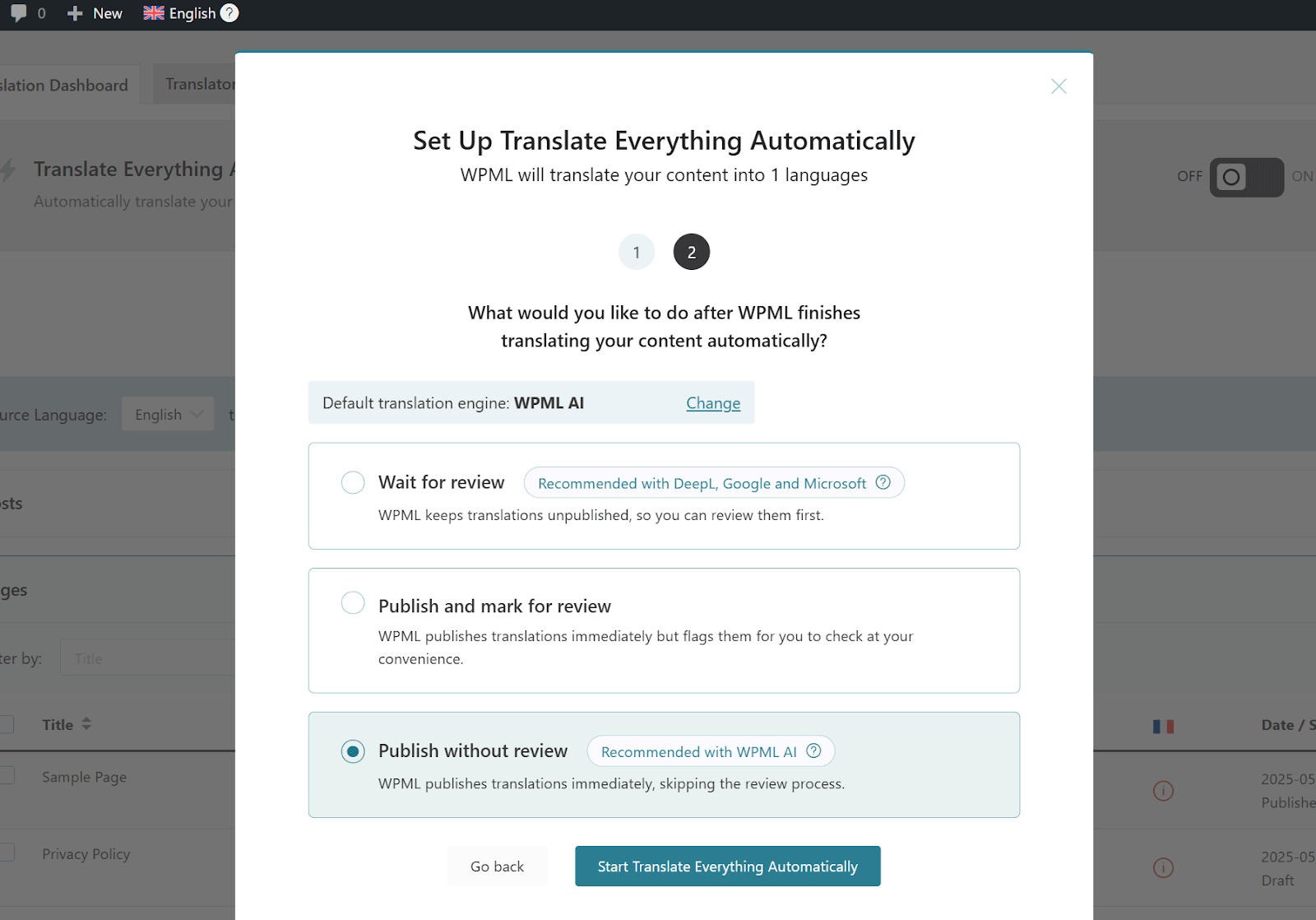The width and height of the screenshot is (1316, 920).
Task: Check the Sample Page row checkbox
Action: coord(7,775)
